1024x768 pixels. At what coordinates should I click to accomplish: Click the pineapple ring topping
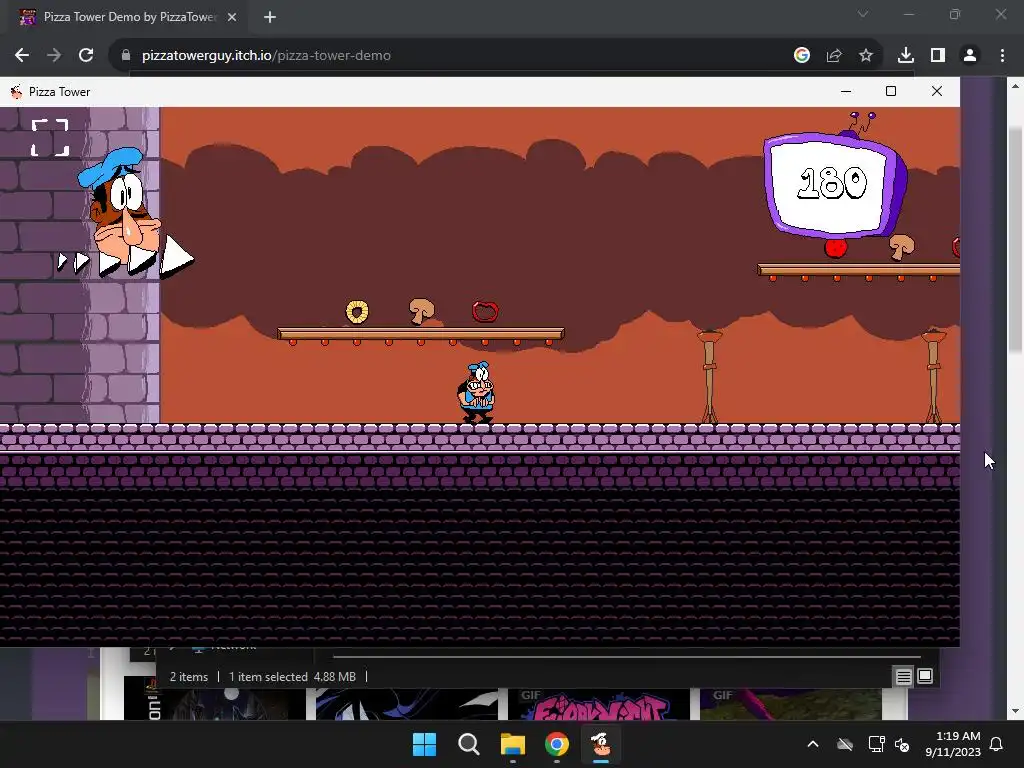pos(357,312)
